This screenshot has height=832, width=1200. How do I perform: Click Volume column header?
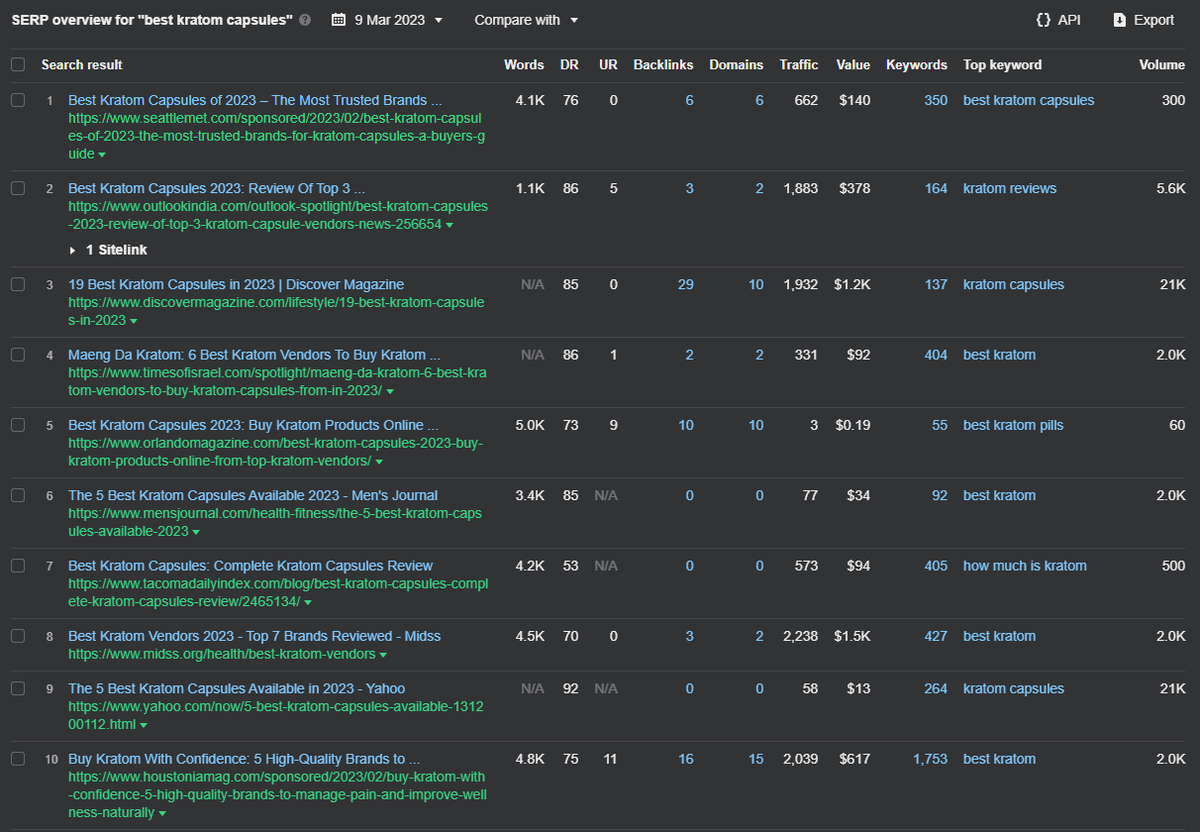pos(1162,64)
